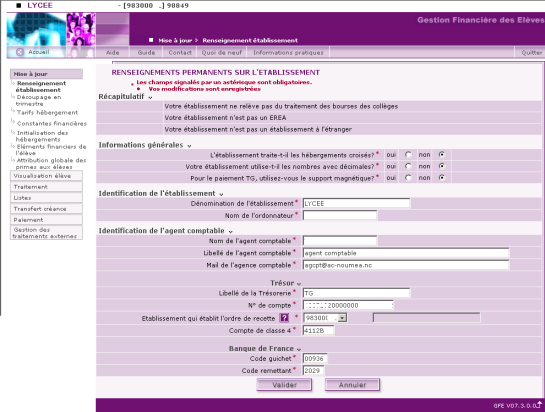Select 'oui' for hébergements croisés
545x412 pixels.
click(x=408, y=154)
